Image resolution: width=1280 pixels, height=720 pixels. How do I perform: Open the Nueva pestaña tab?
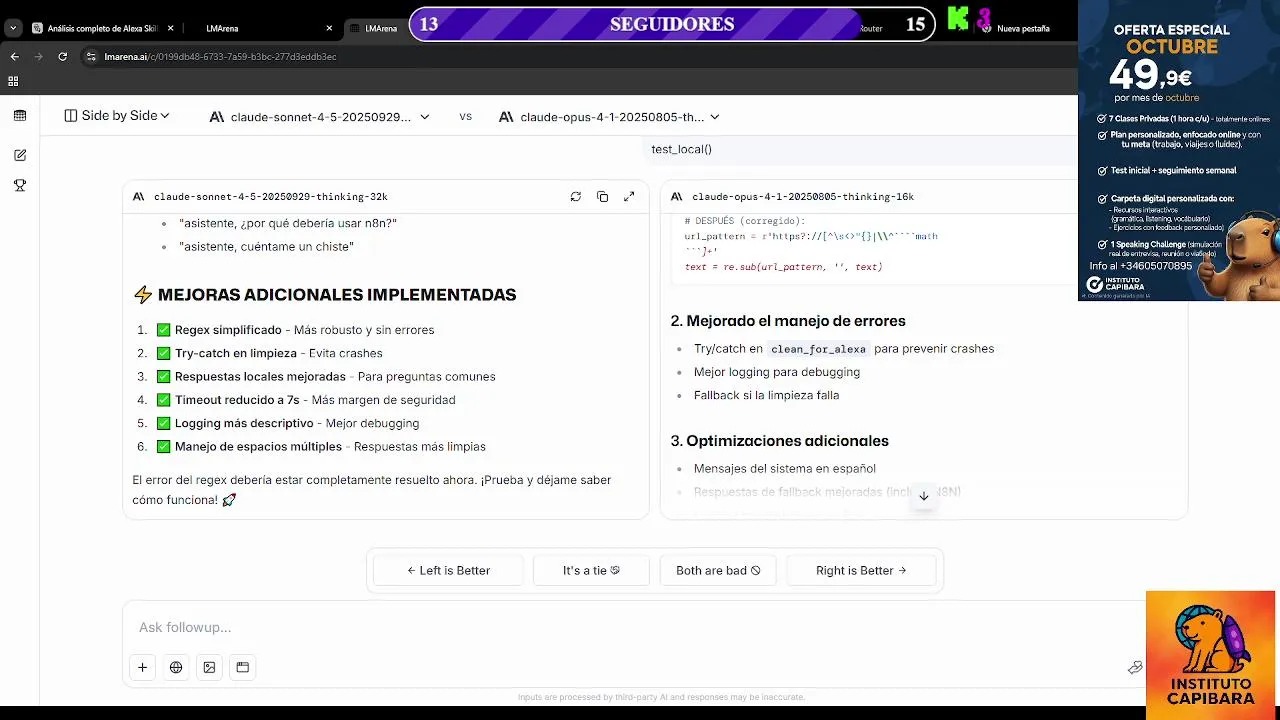[x=1023, y=28]
